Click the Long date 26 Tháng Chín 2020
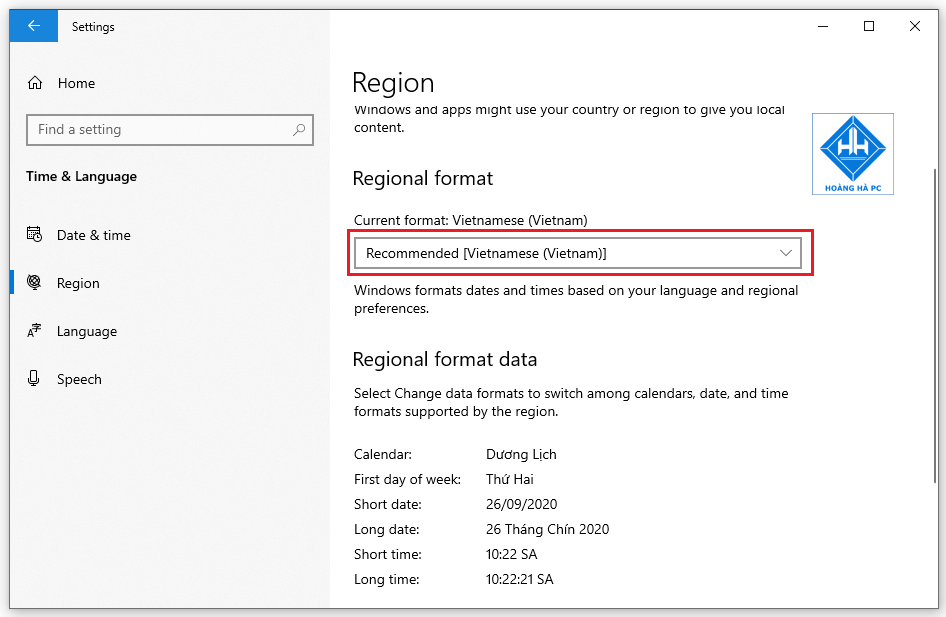This screenshot has height=617, width=946. tap(547, 529)
